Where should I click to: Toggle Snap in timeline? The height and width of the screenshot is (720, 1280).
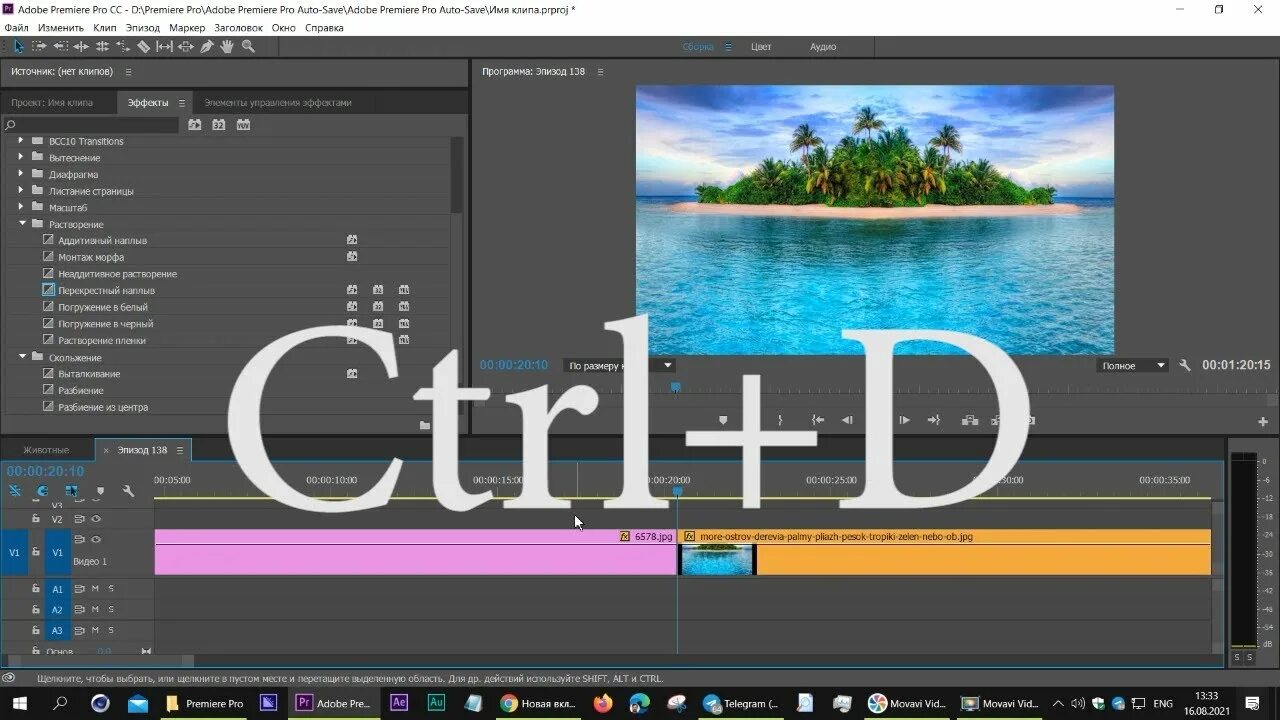coord(43,491)
